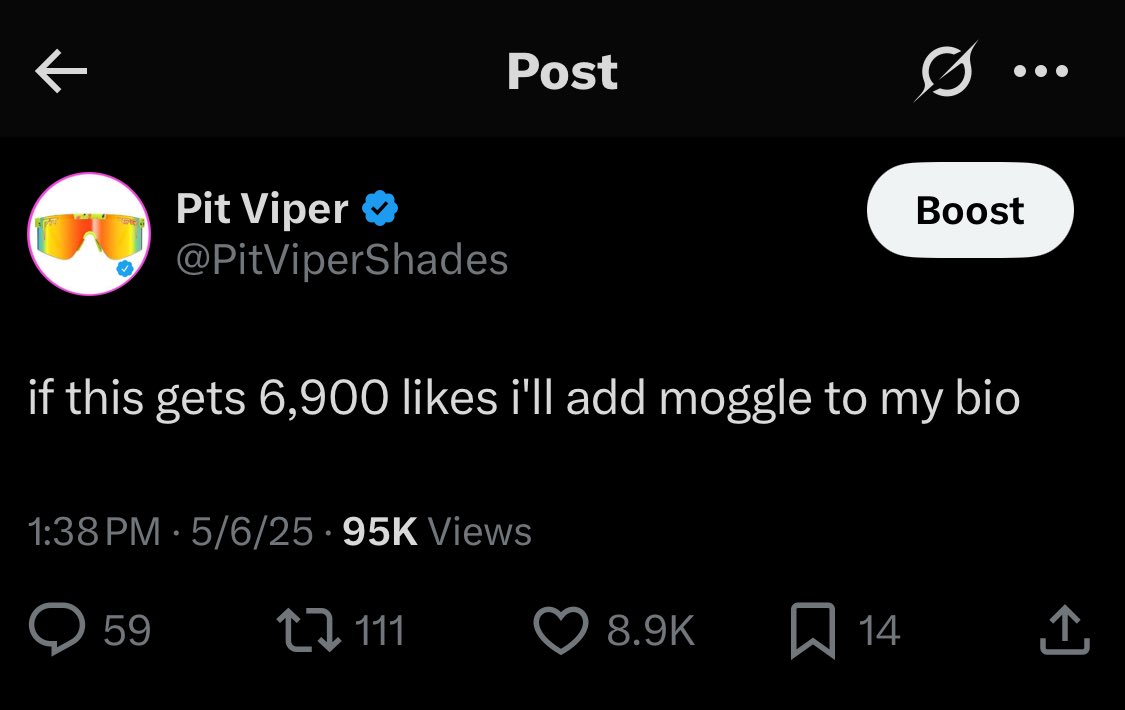
Task: Open the @PitViperShades handle
Action: pyautogui.click(x=342, y=260)
